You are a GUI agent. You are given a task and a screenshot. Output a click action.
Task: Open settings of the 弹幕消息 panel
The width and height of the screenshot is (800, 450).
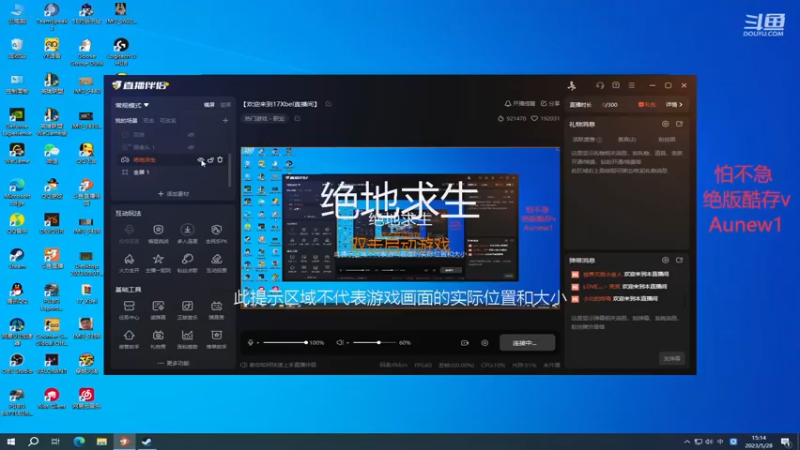pos(665,260)
